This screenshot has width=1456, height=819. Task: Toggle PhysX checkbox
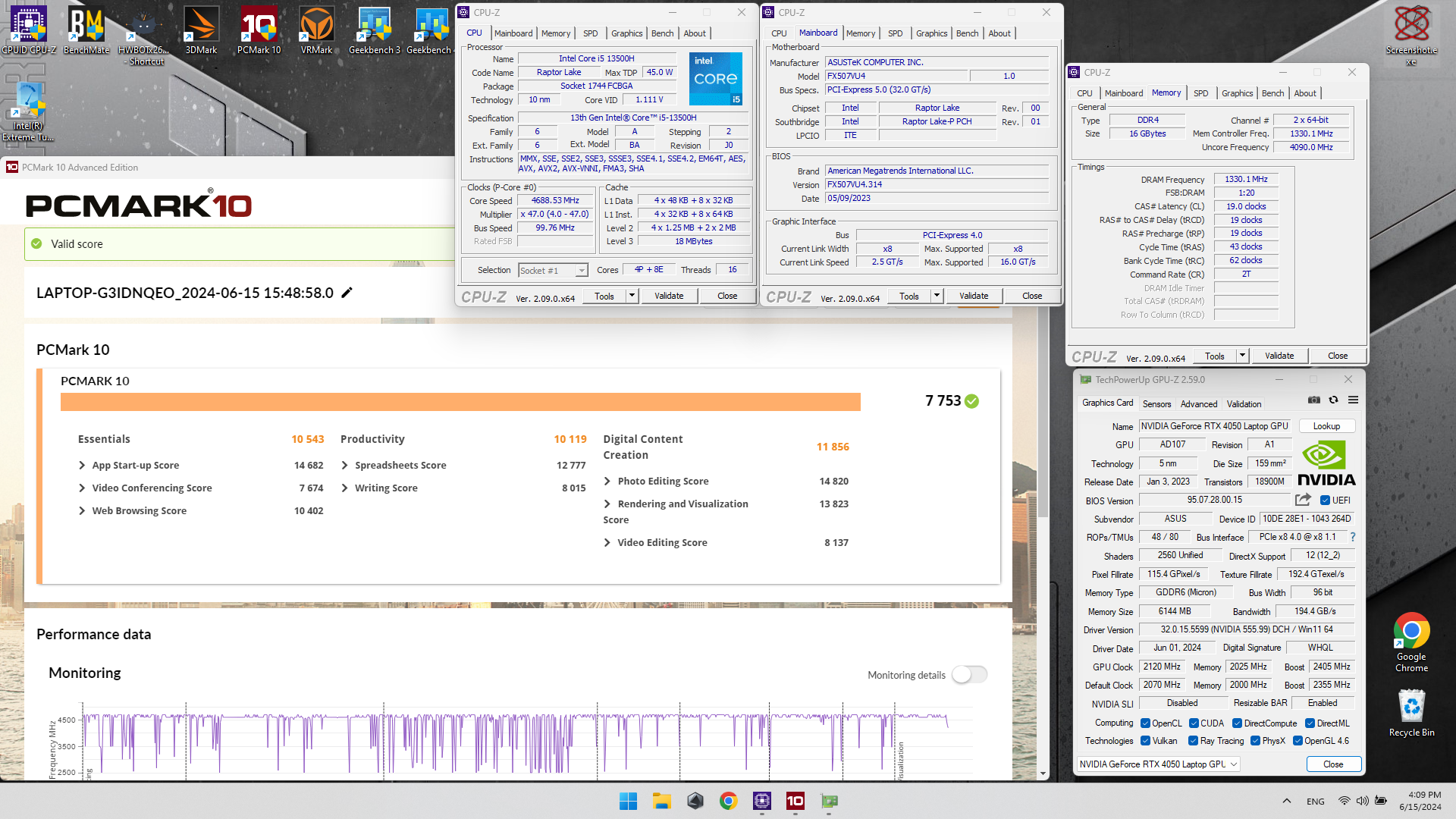pyautogui.click(x=1255, y=741)
